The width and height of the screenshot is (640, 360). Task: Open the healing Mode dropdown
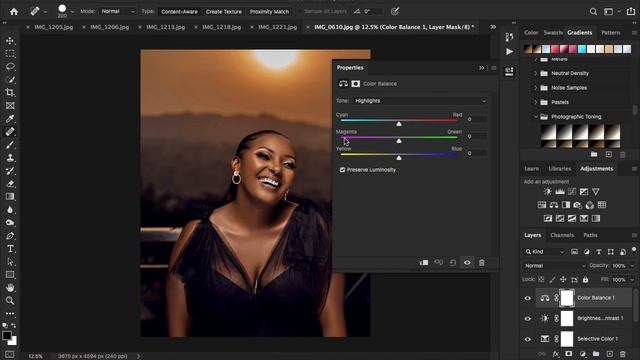tap(117, 11)
